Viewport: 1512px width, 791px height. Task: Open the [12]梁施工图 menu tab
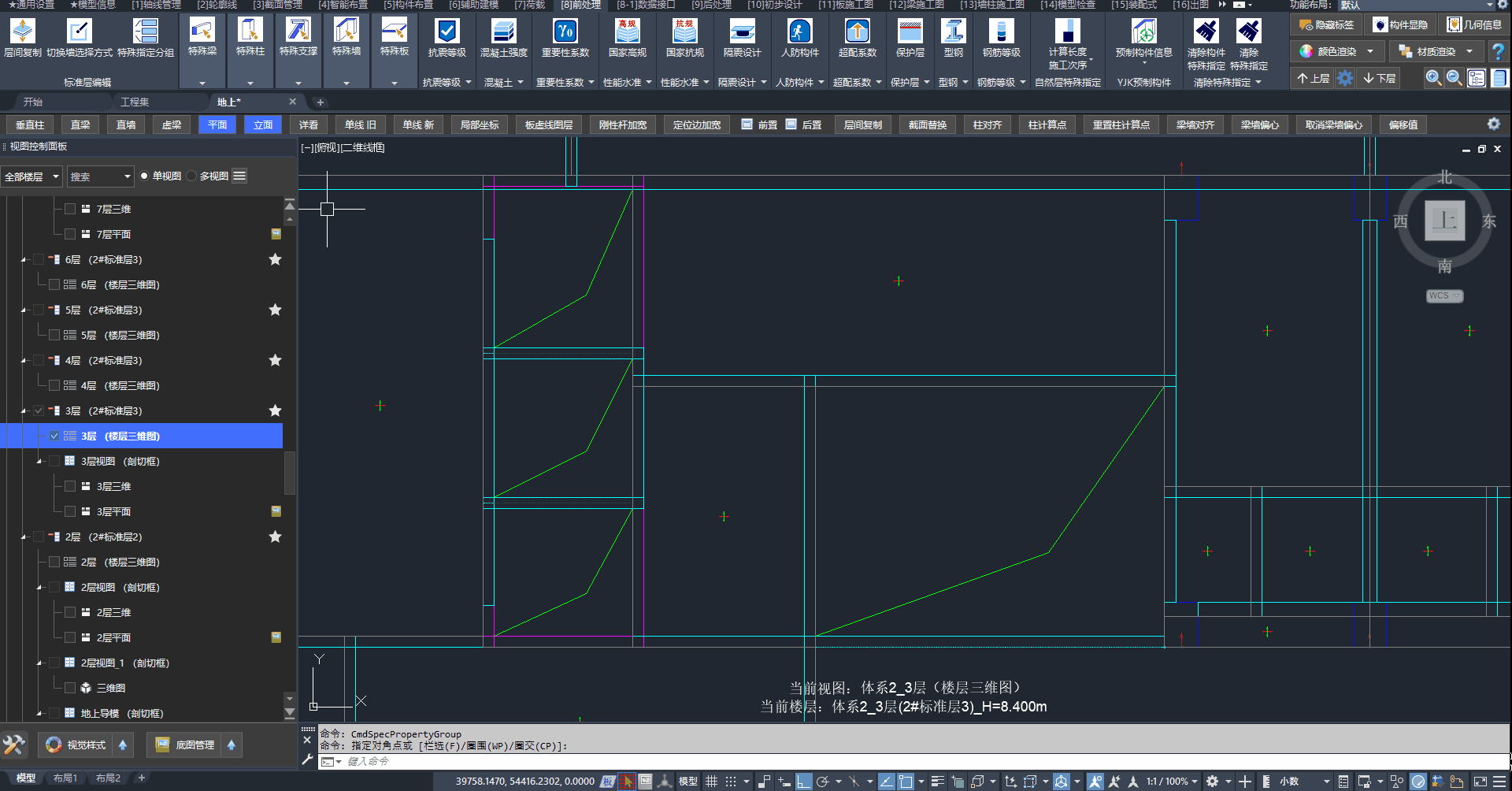[916, 5]
